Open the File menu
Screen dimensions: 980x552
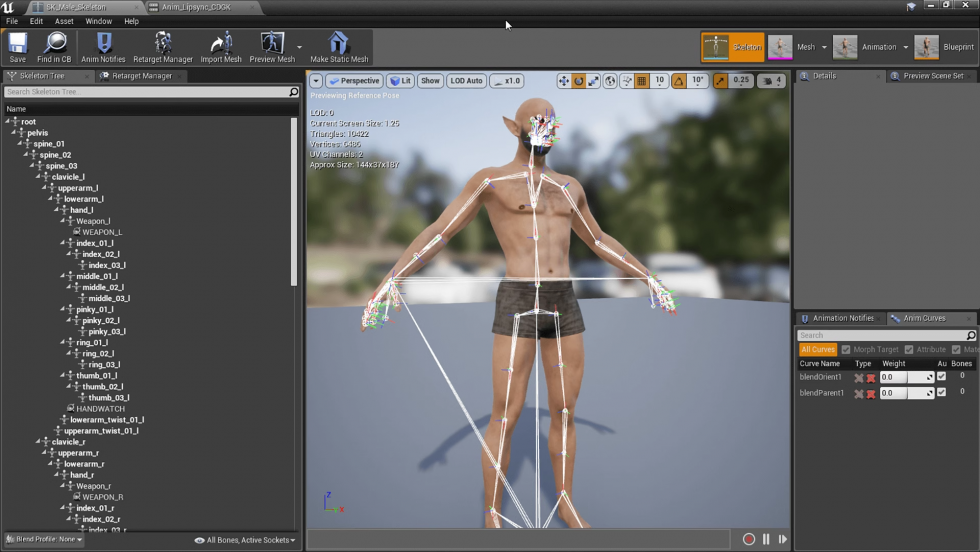tap(12, 21)
